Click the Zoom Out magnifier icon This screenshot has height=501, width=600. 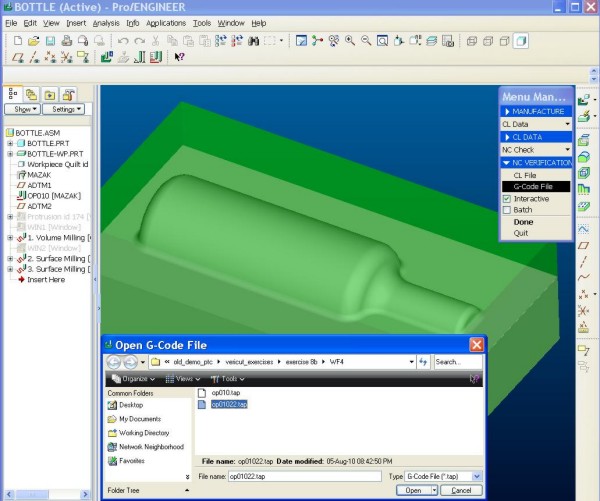click(x=366, y=41)
